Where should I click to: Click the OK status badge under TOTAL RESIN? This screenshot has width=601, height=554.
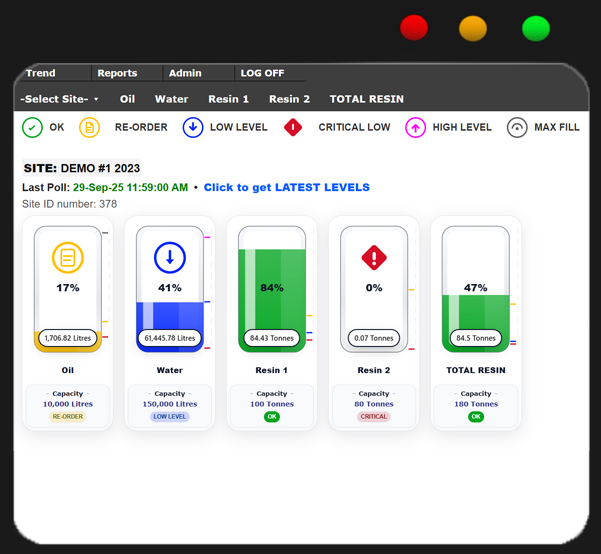pos(476,417)
